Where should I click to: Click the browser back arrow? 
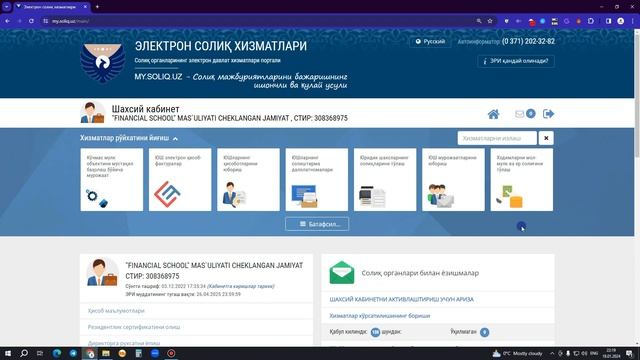8,21
